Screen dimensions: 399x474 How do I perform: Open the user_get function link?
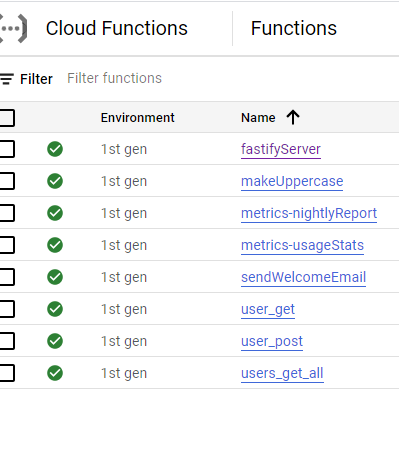tap(268, 309)
